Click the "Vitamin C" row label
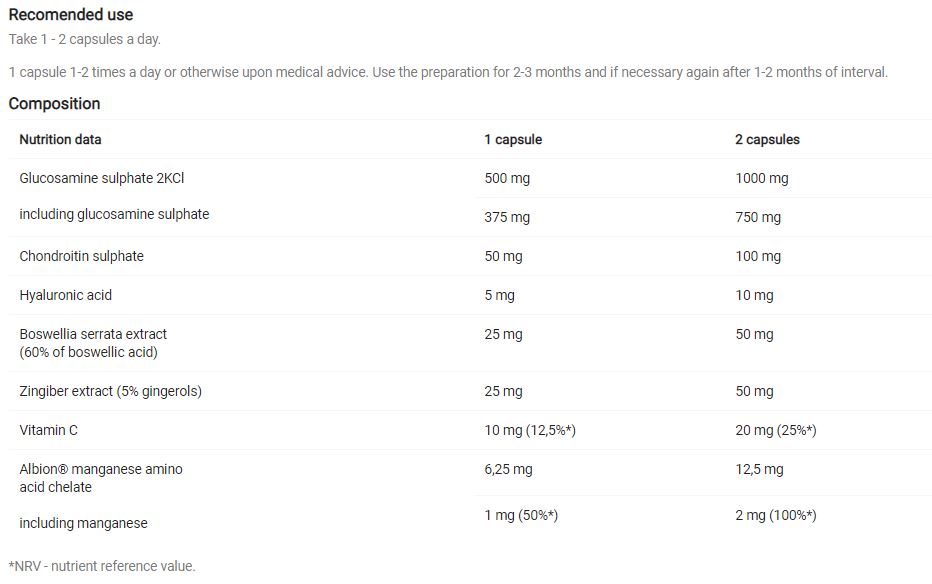The height and width of the screenshot is (584, 932). [48, 430]
